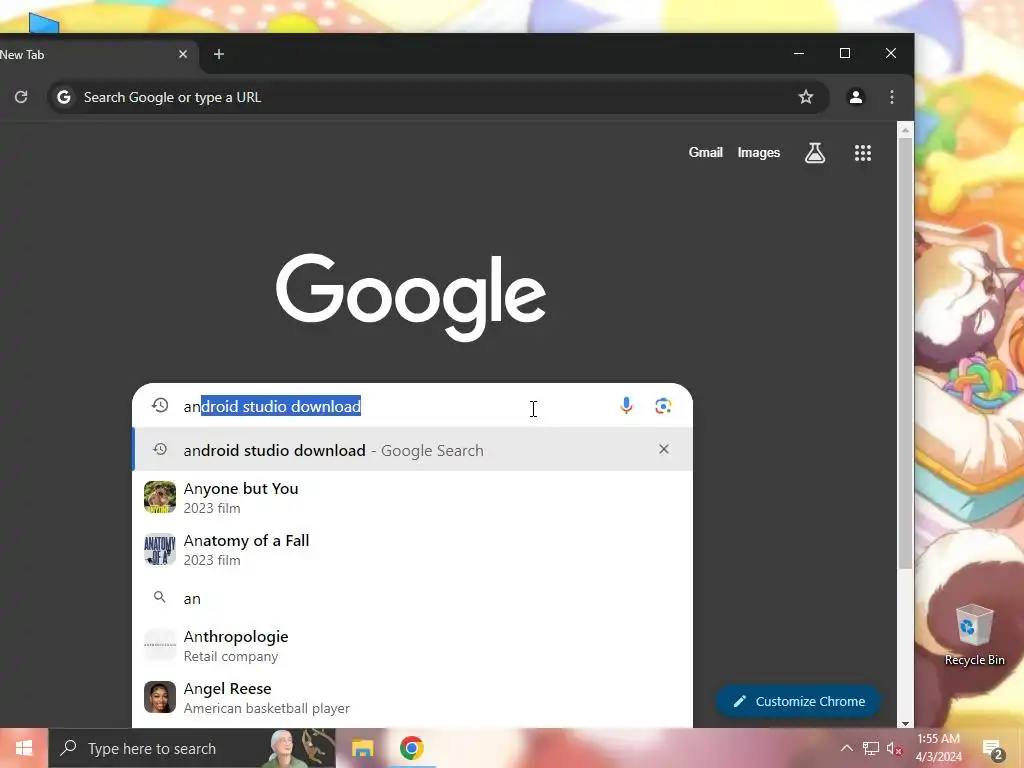Choose the 'Angel Reese' suggestion text
This screenshot has width=1024, height=768.
227,689
